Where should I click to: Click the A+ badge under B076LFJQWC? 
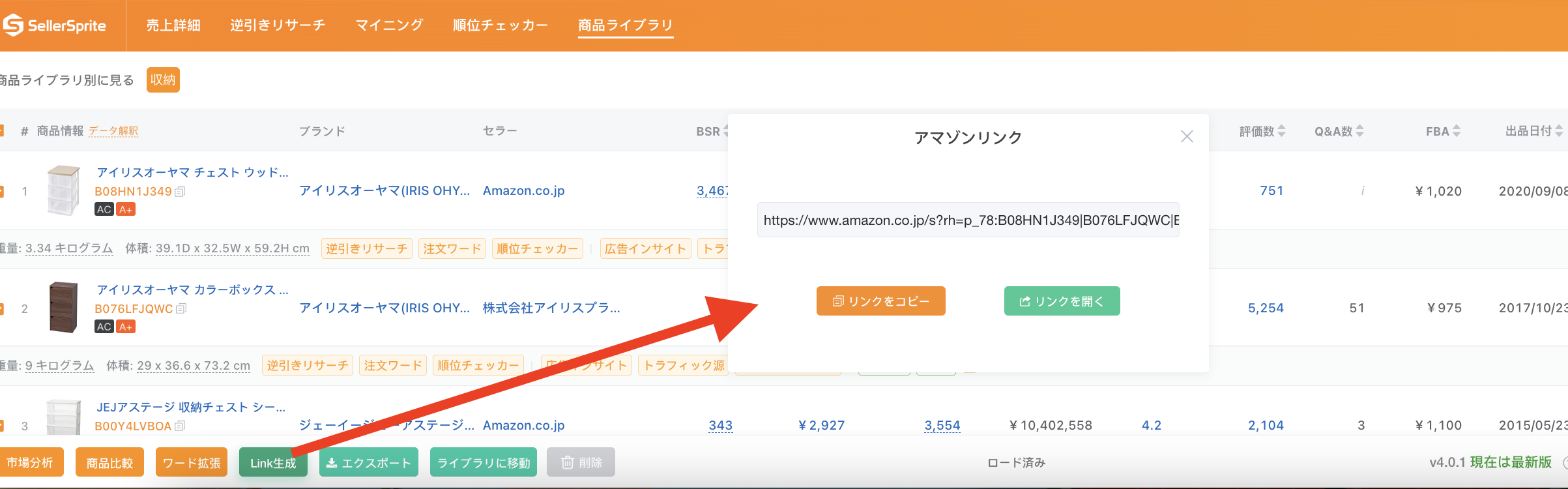126,327
